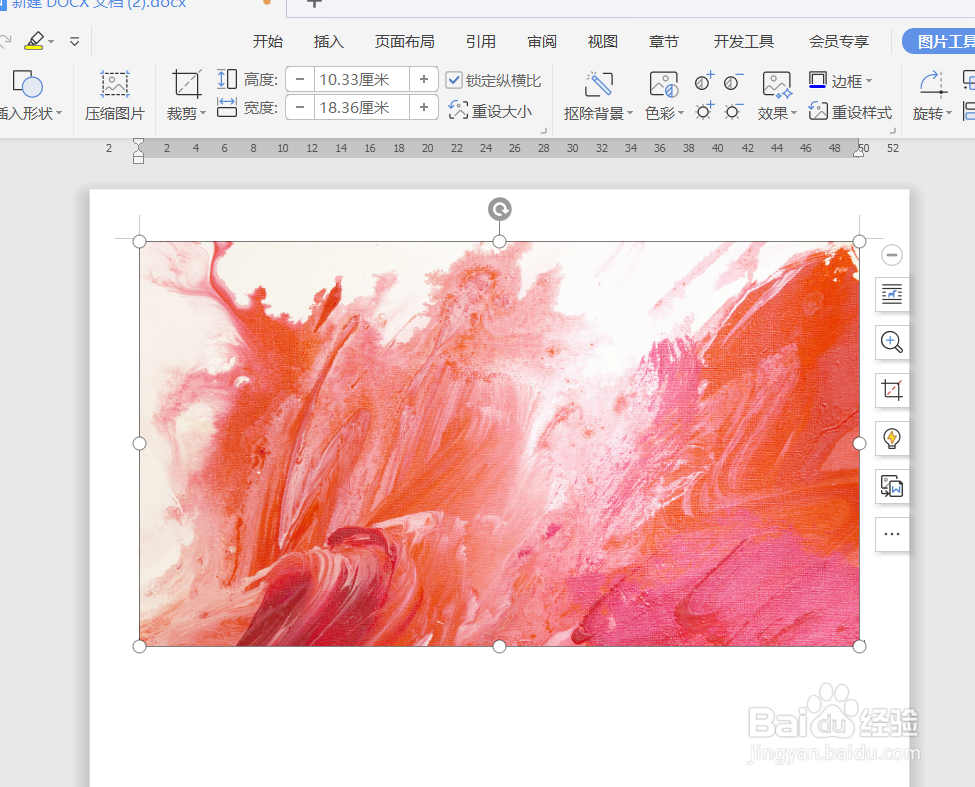Click the three-dot more options button

(x=892, y=534)
